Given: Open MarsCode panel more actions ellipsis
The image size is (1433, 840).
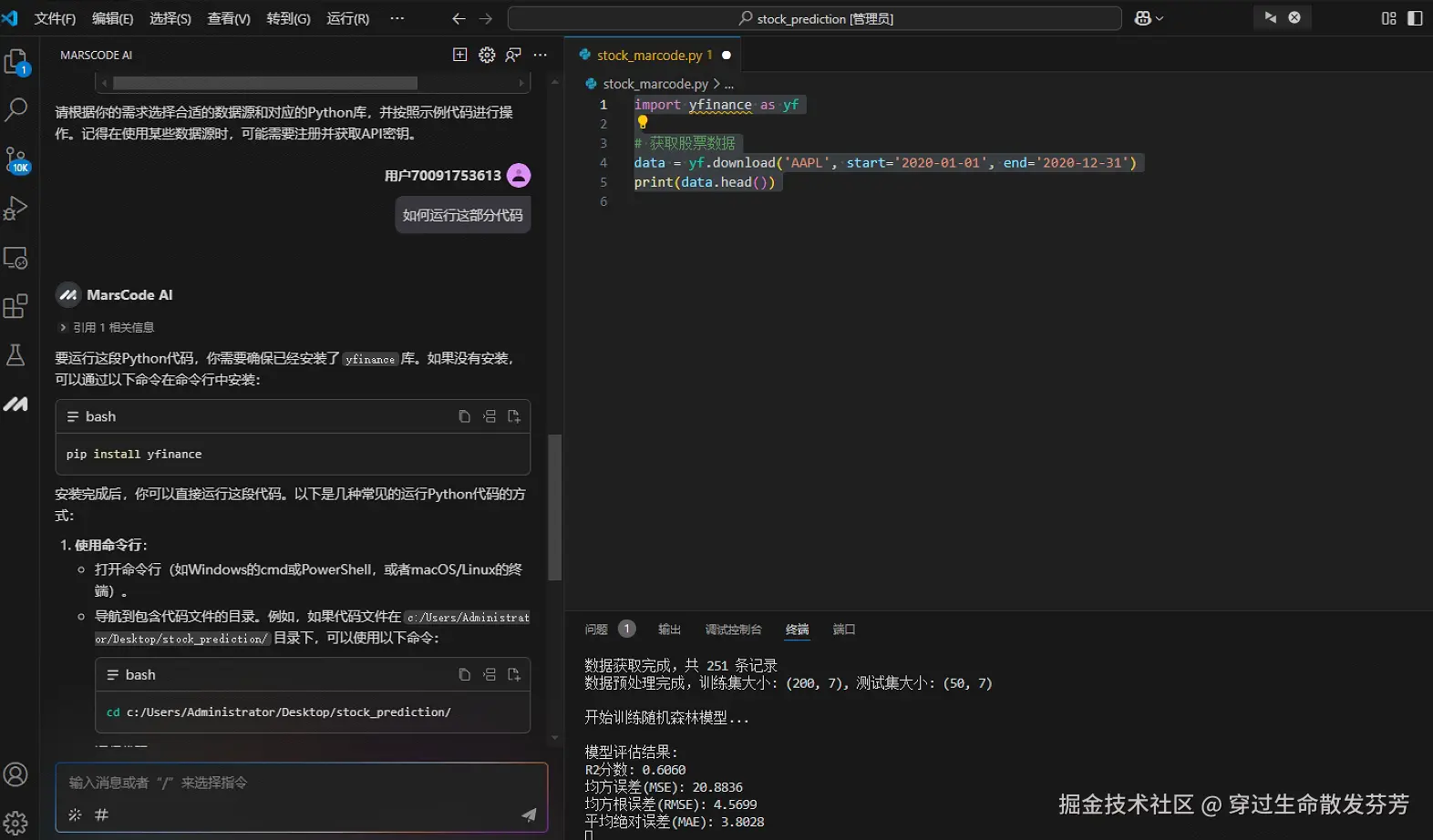Looking at the screenshot, I should [541, 55].
